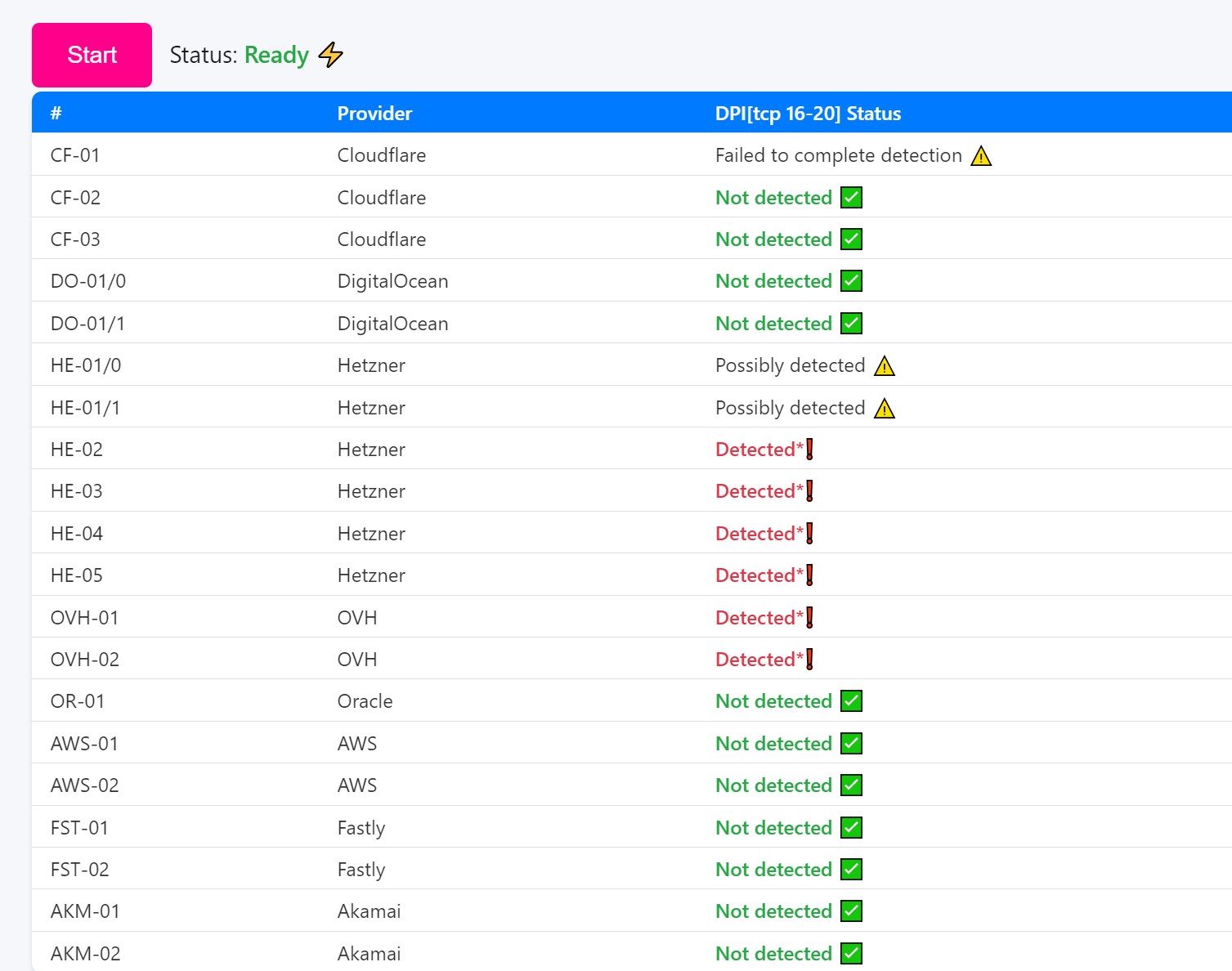Image resolution: width=1232 pixels, height=971 pixels.
Task: Select the green checkmark icon for AKM-01
Action: point(852,911)
